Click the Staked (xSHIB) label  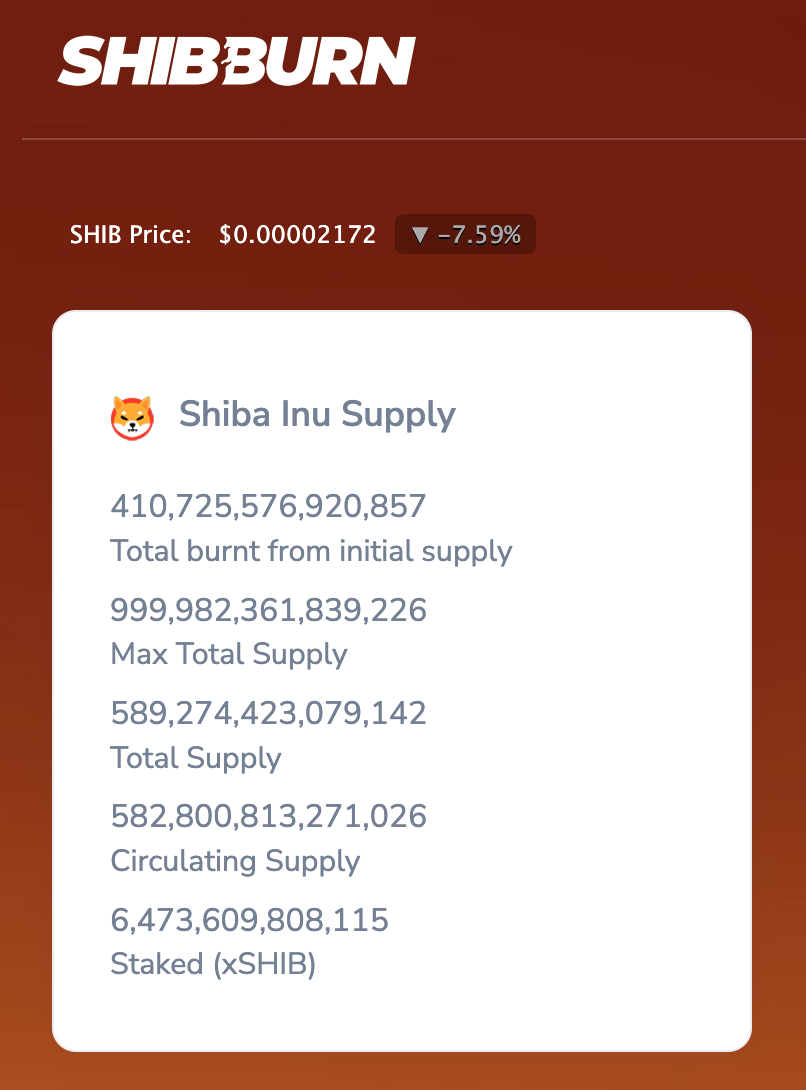pos(213,965)
